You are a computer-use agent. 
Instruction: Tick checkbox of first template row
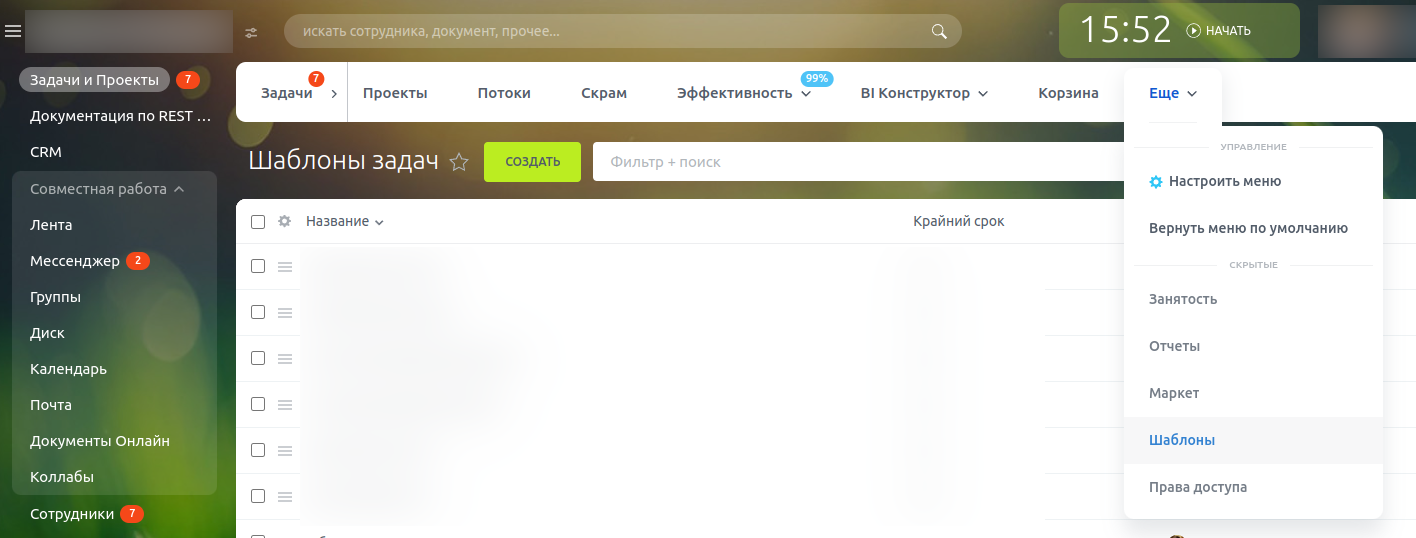tap(258, 266)
